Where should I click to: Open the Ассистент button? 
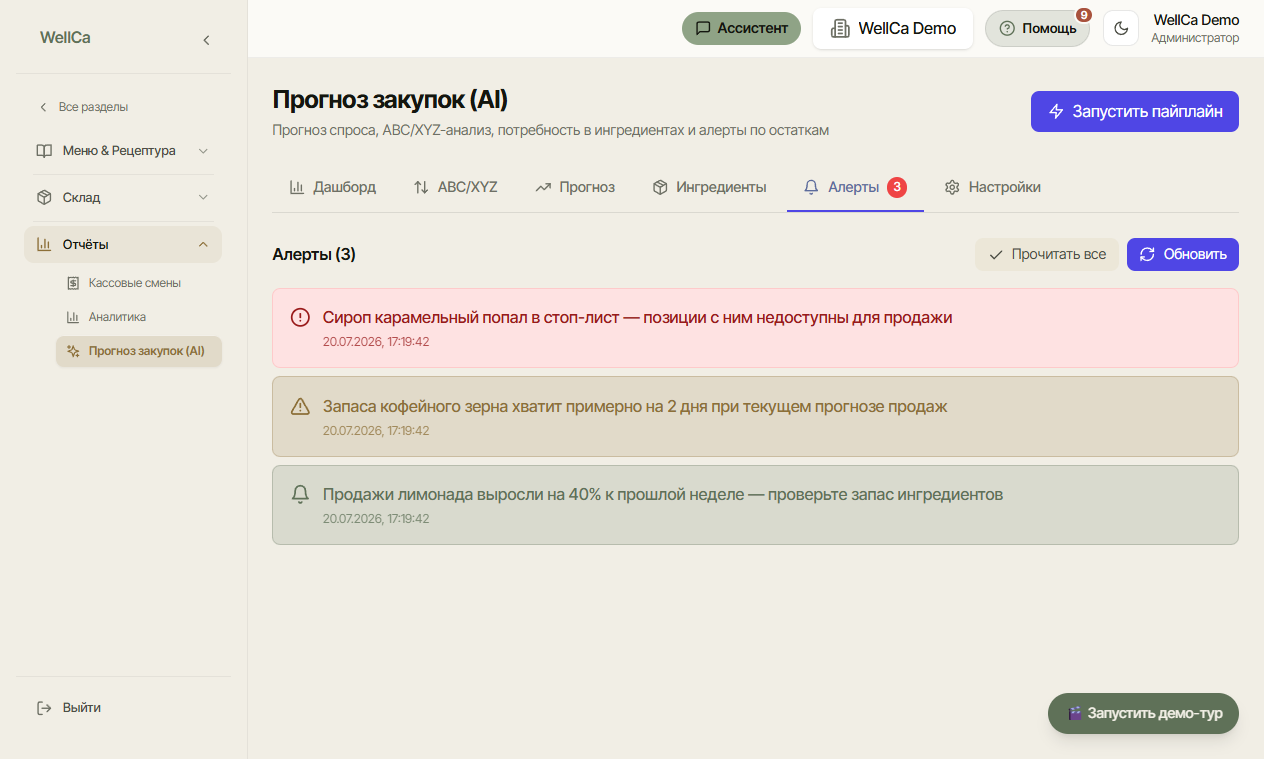click(x=742, y=28)
